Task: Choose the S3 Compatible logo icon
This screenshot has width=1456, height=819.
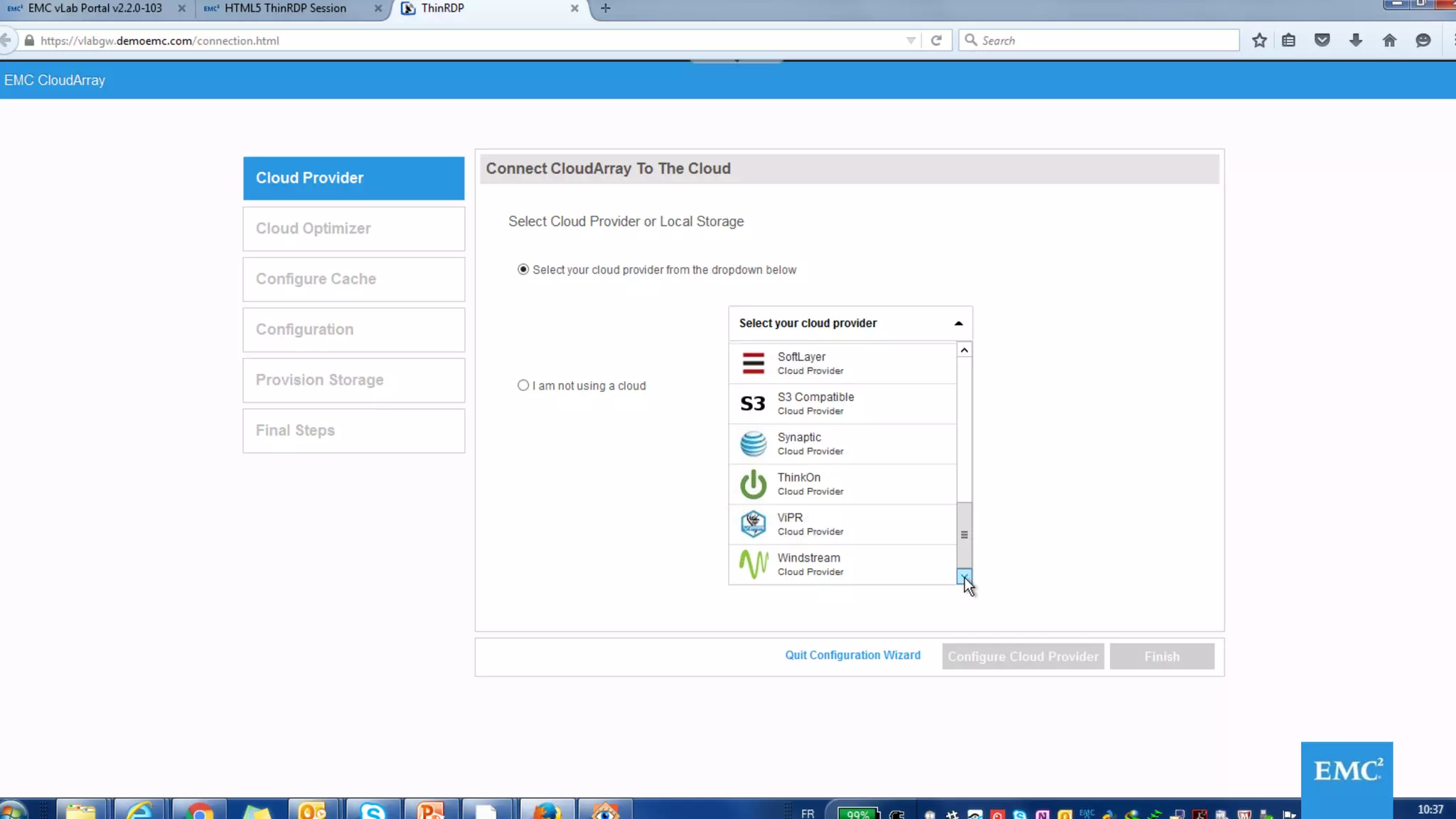Action: tap(753, 404)
